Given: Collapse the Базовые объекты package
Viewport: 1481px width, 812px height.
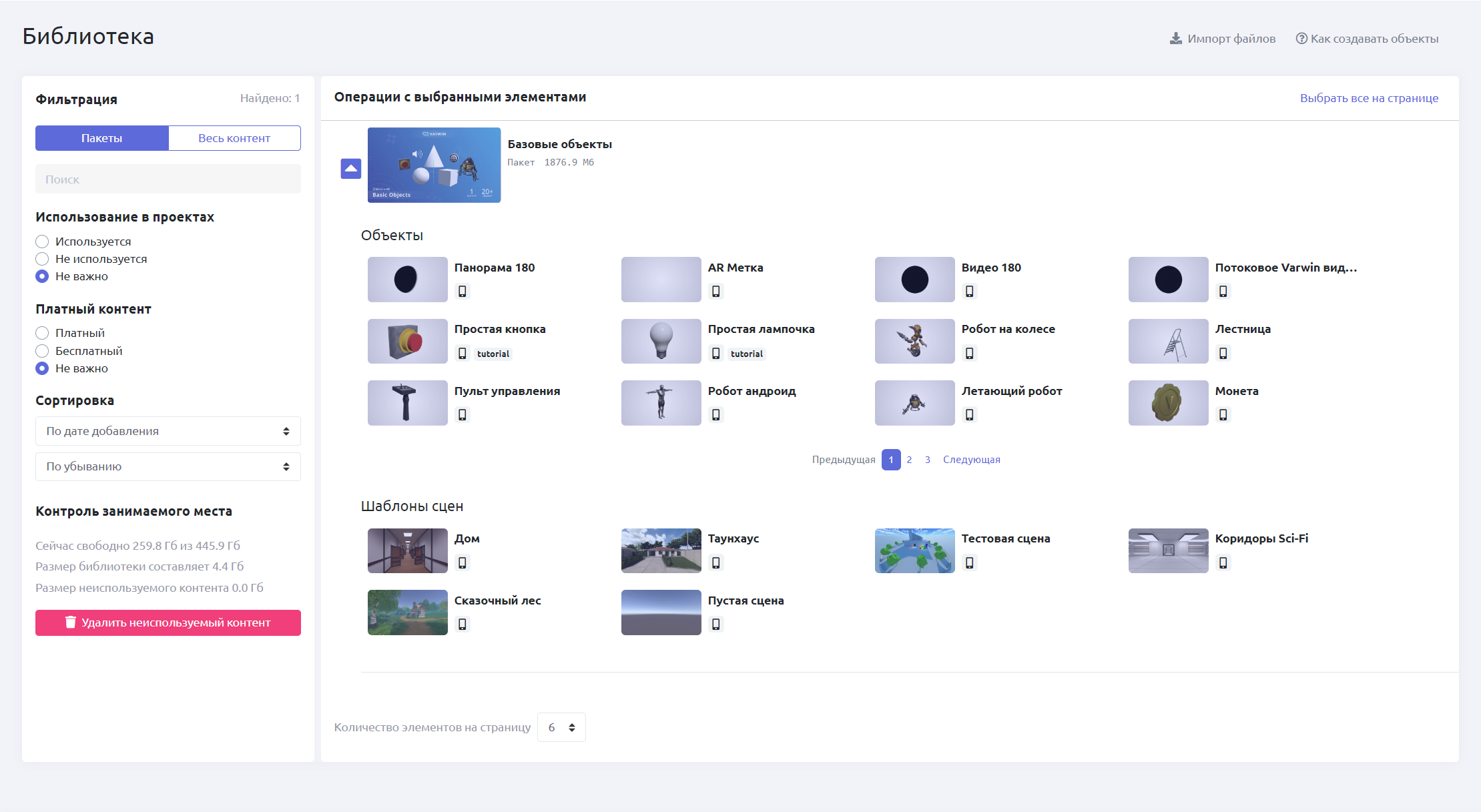Looking at the screenshot, I should click(351, 168).
